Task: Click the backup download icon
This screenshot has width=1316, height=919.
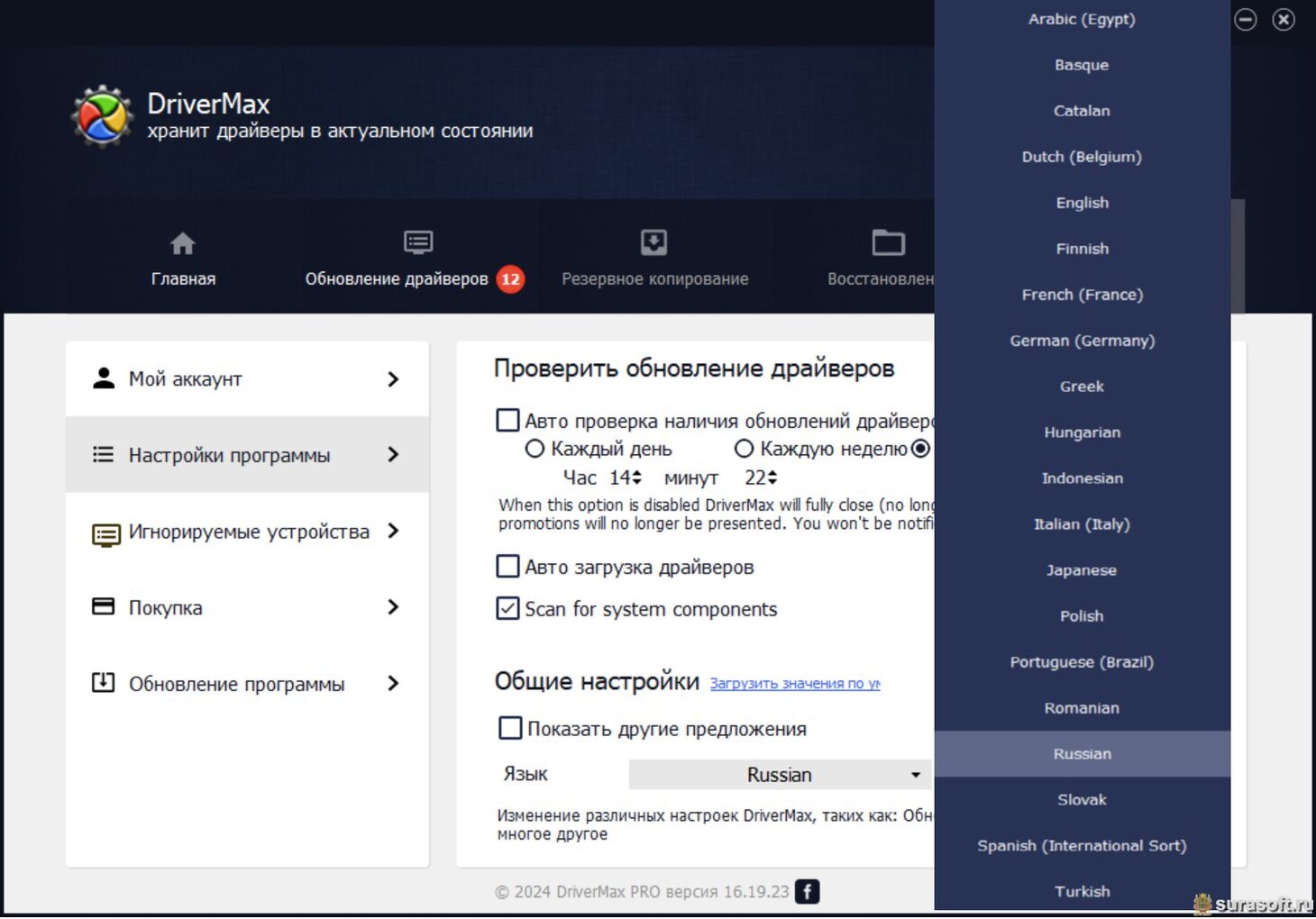Action: tap(653, 242)
